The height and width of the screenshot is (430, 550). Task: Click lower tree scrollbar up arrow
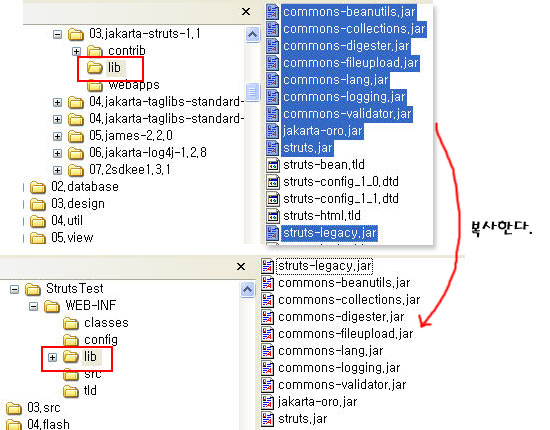click(x=248, y=289)
